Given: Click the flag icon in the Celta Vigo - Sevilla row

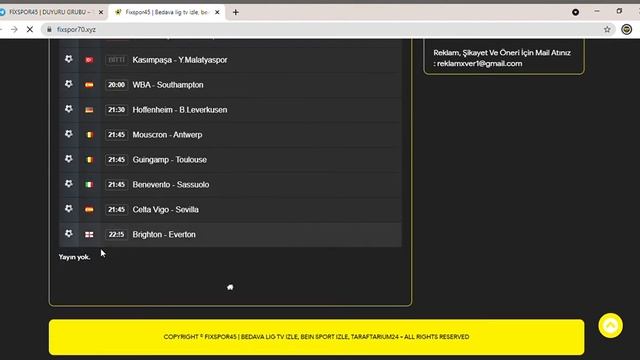Looking at the screenshot, I should coord(89,209).
